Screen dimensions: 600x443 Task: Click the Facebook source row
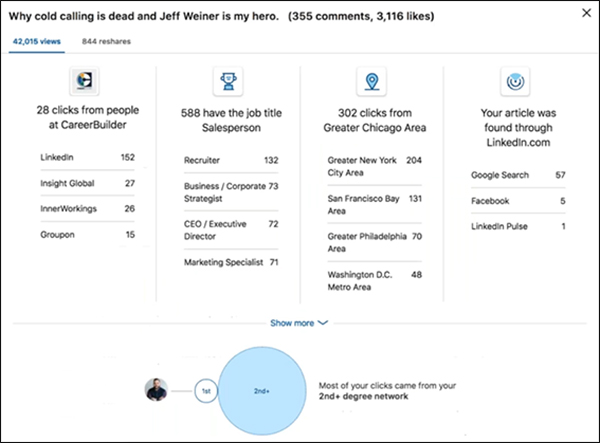(518, 201)
